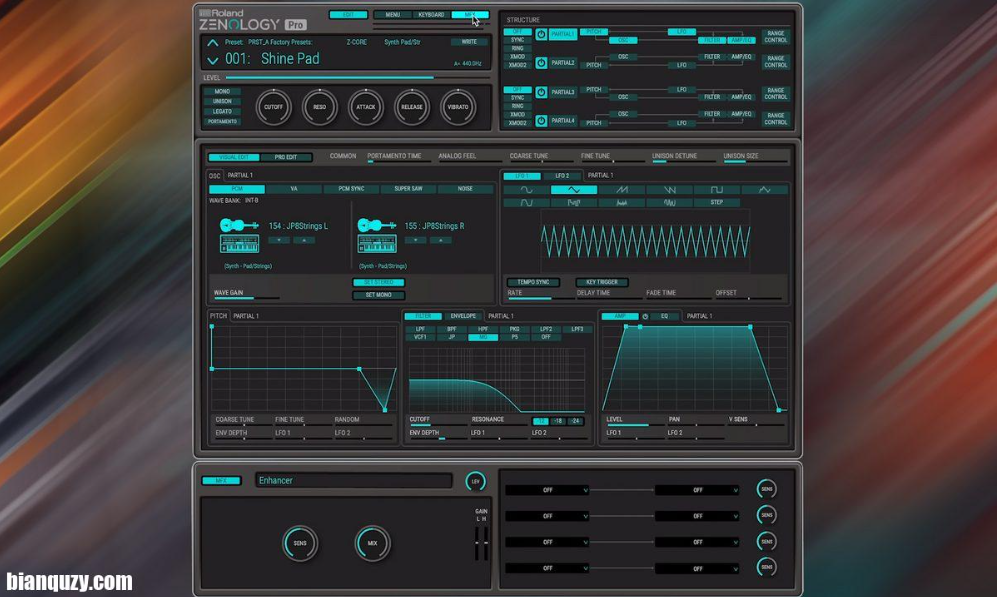Open third row right OFF dropdown
The width and height of the screenshot is (997, 597).
point(698,542)
